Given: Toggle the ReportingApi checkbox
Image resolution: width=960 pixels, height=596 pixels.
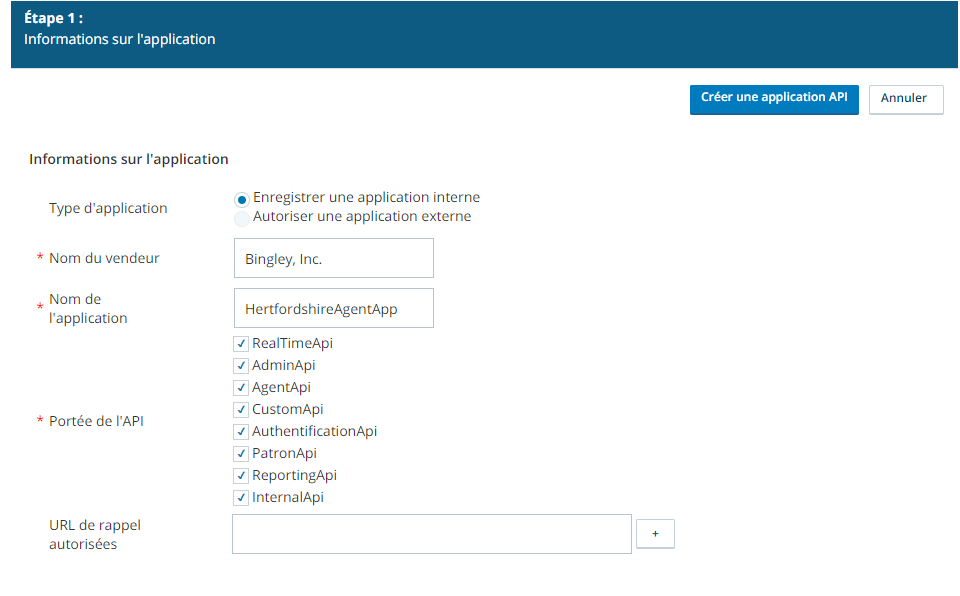Looking at the screenshot, I should point(241,476).
